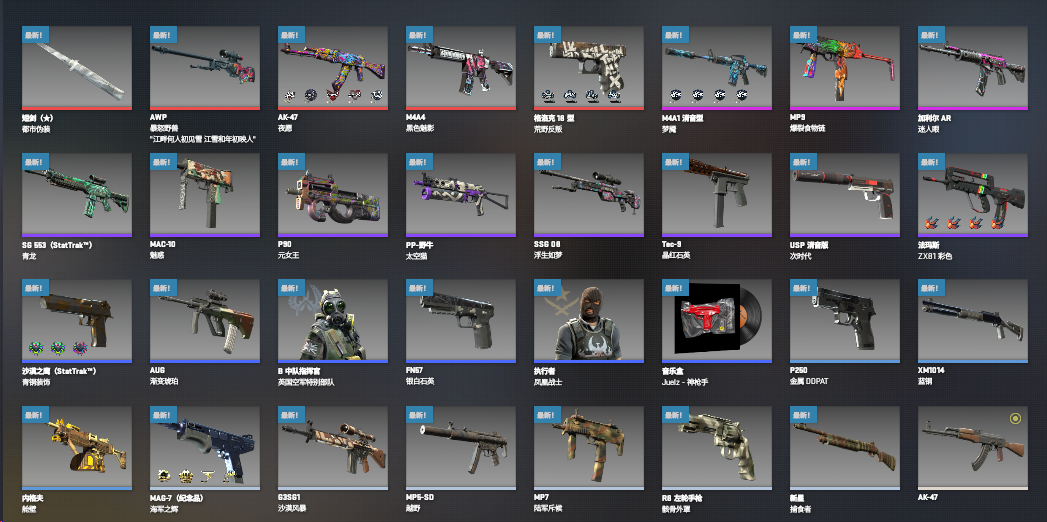1047x522 pixels.
Task: Click first sticker icon on colorful AK-47
Action: tap(290, 95)
